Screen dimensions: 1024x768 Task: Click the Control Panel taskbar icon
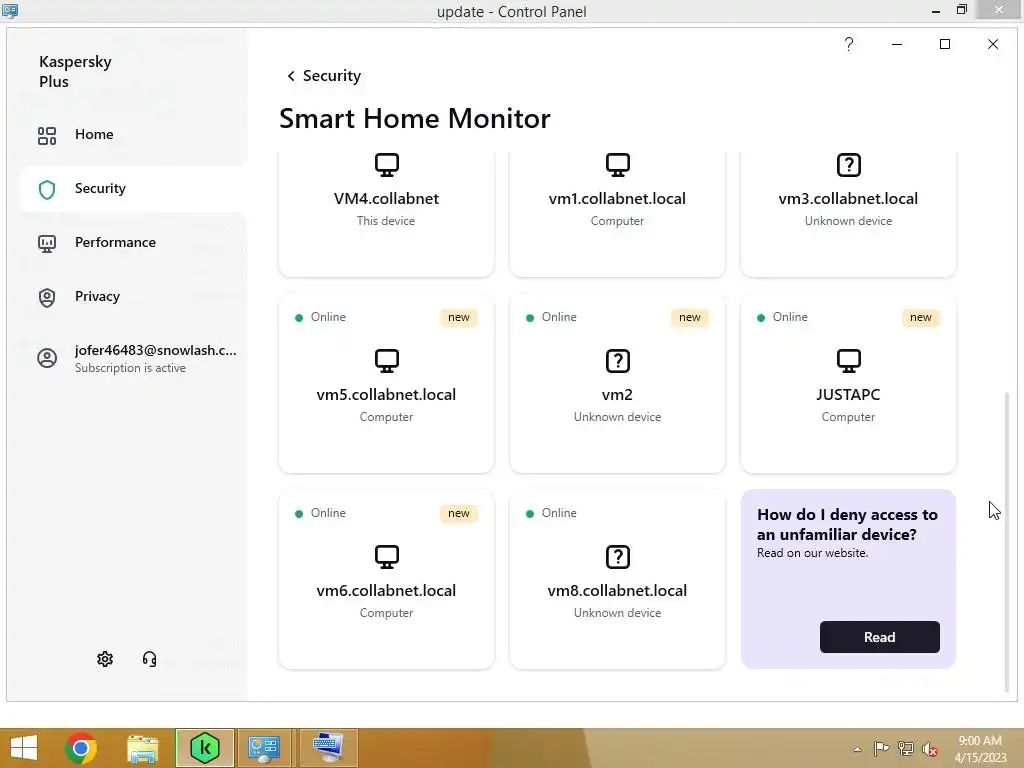coord(264,748)
